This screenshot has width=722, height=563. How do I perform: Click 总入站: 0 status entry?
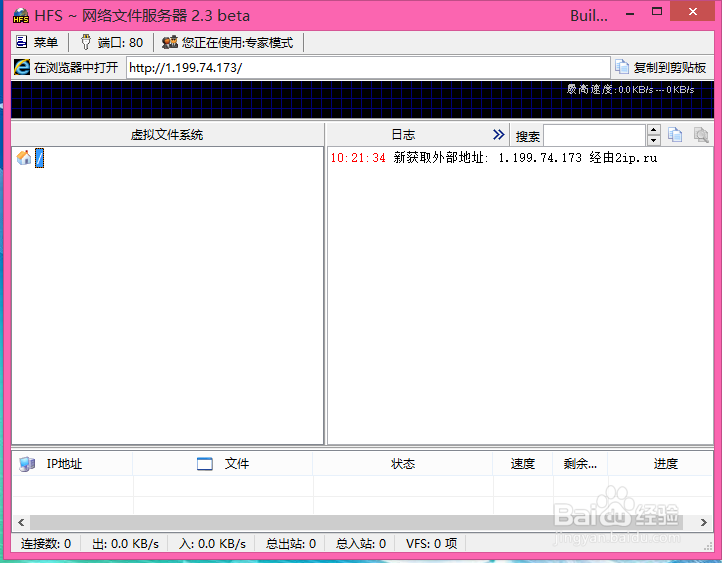pos(361,544)
